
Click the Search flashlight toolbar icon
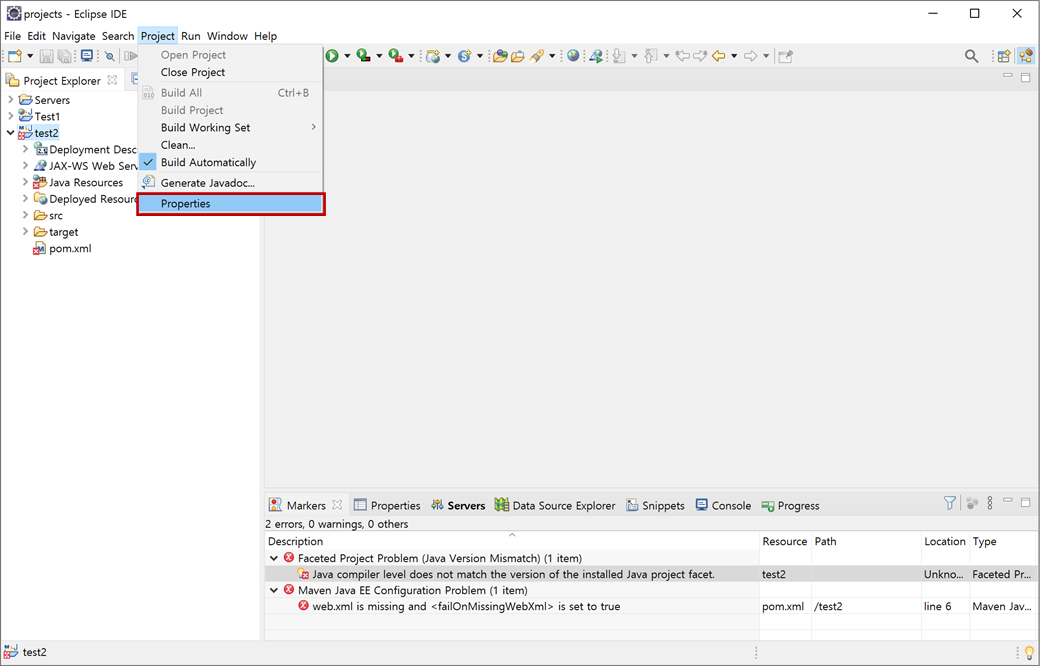[537, 56]
